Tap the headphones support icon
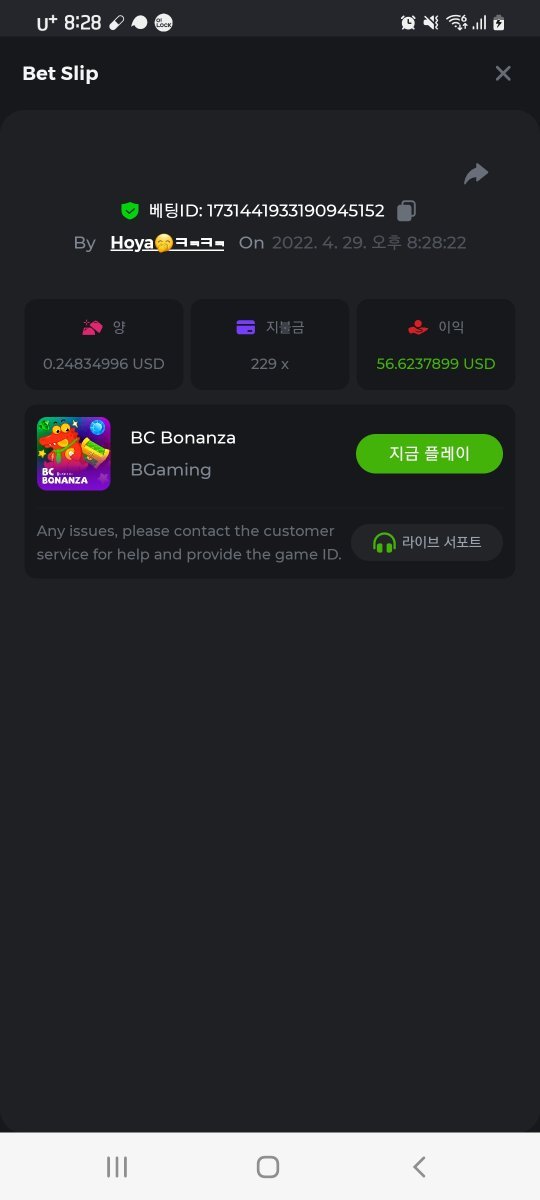Image resolution: width=540 pixels, height=1200 pixels. (384, 542)
